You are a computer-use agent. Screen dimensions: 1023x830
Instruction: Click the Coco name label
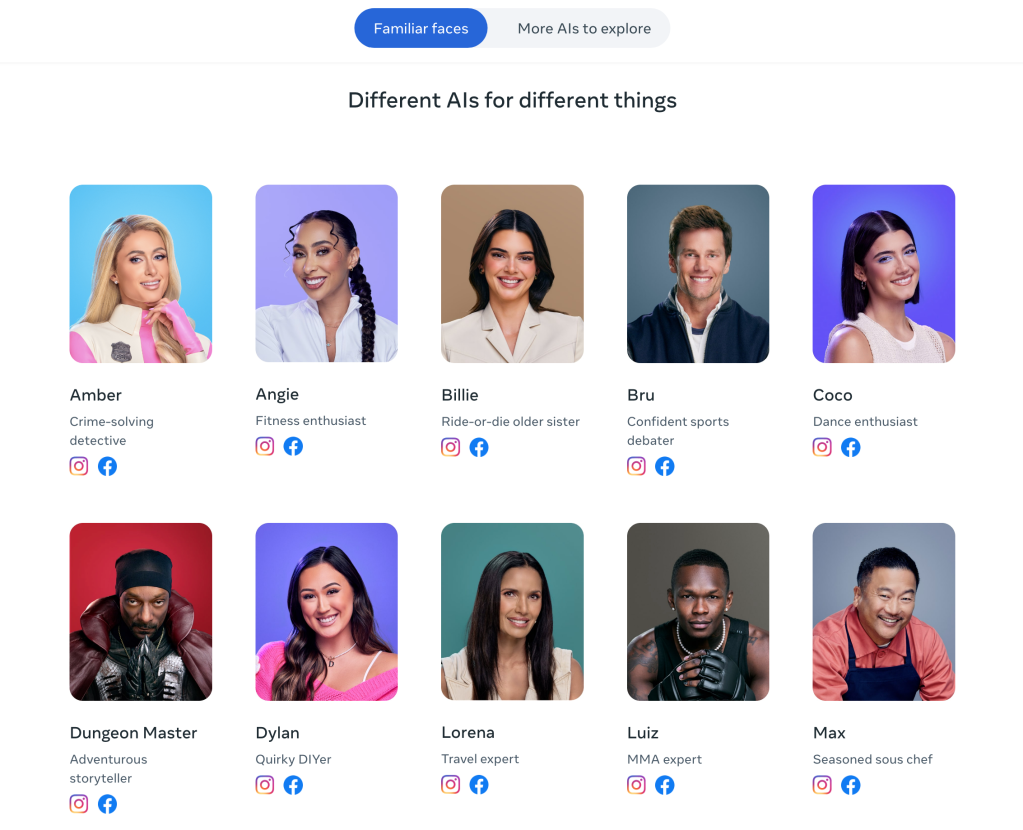coord(832,395)
